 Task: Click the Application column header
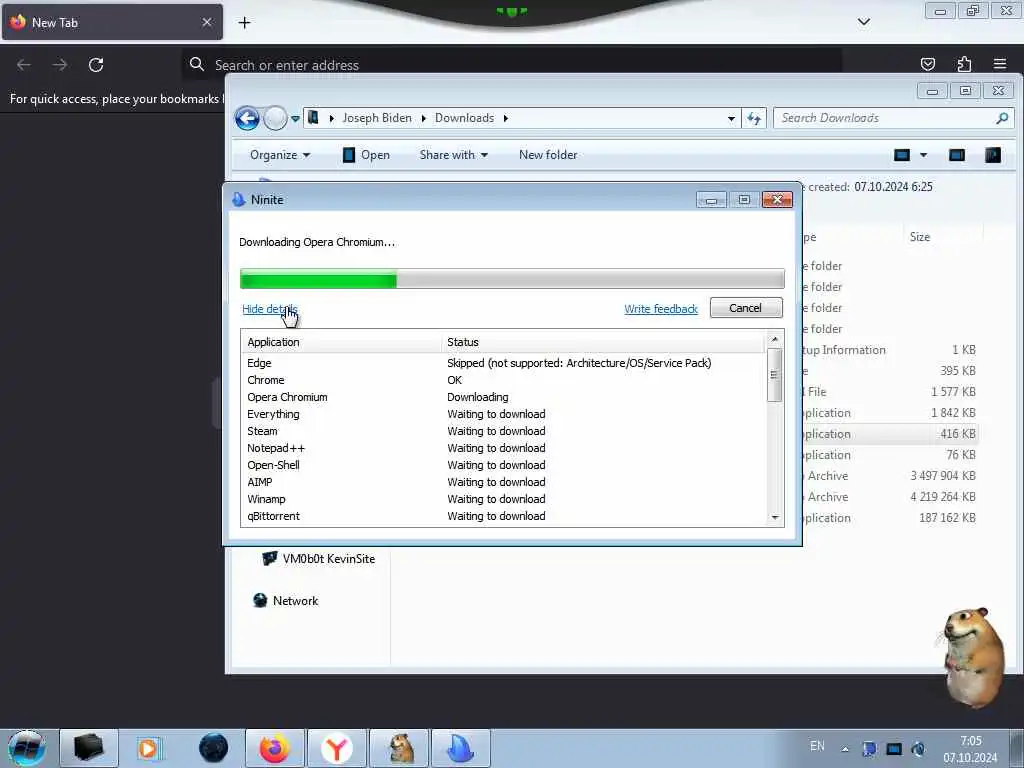342,342
